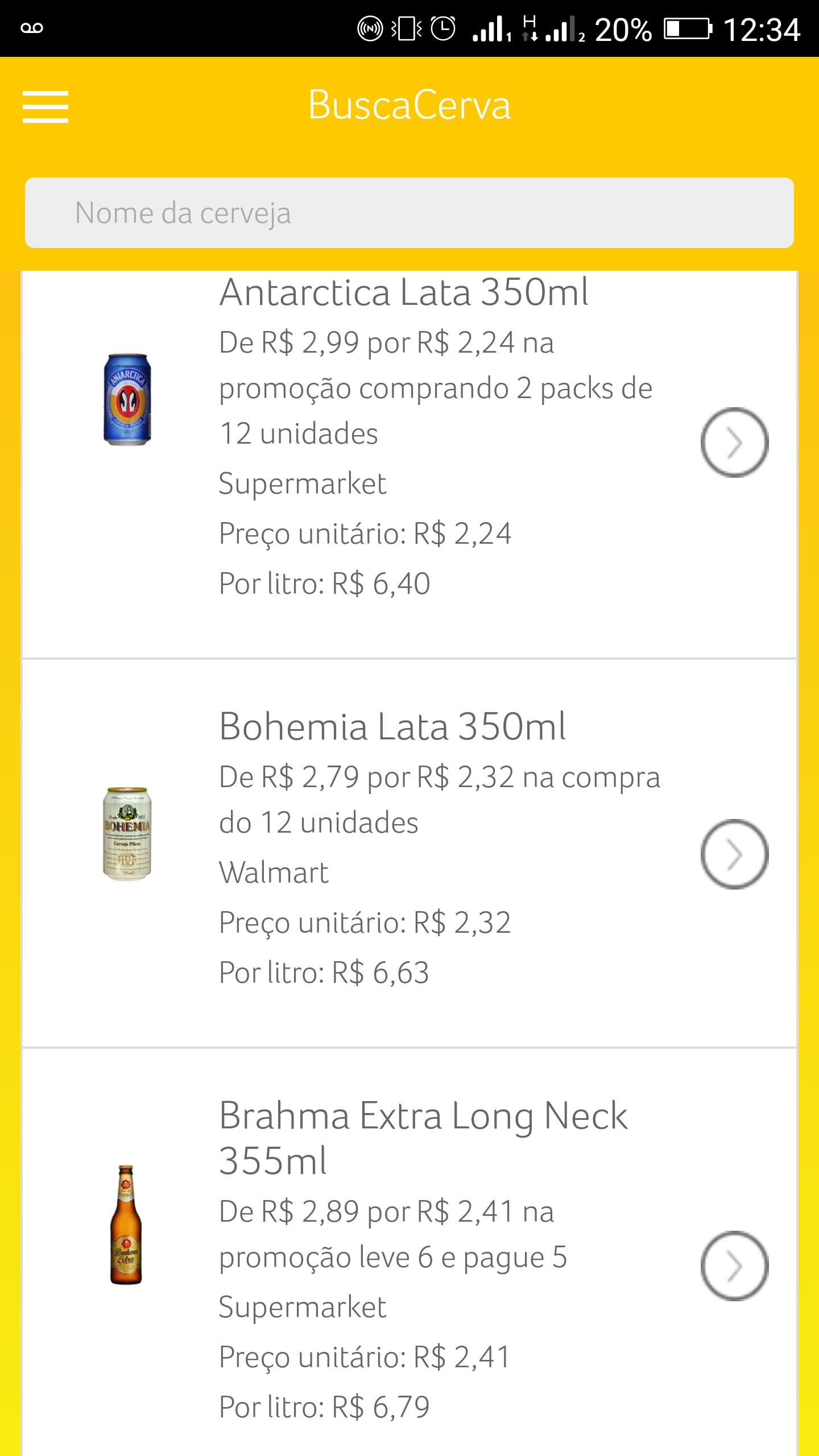Viewport: 819px width, 1456px height.
Task: Tap the alarm clock status icon
Action: coord(443,28)
